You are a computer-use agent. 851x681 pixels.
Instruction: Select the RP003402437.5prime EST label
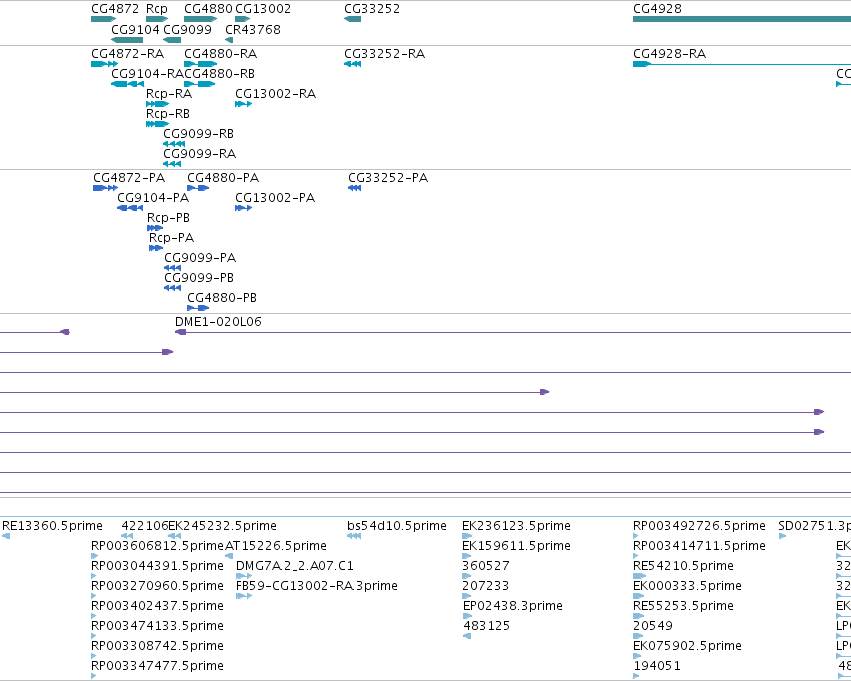point(157,607)
